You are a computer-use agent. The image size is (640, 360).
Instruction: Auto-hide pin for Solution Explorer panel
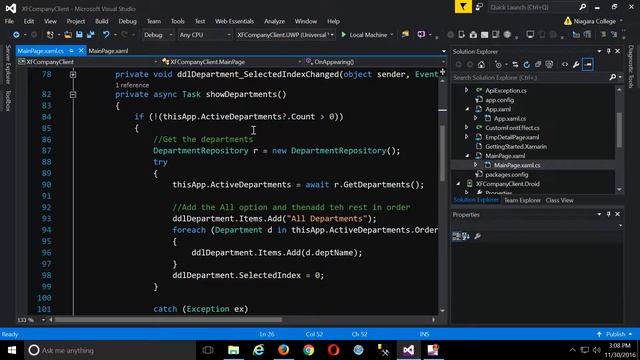609,51
